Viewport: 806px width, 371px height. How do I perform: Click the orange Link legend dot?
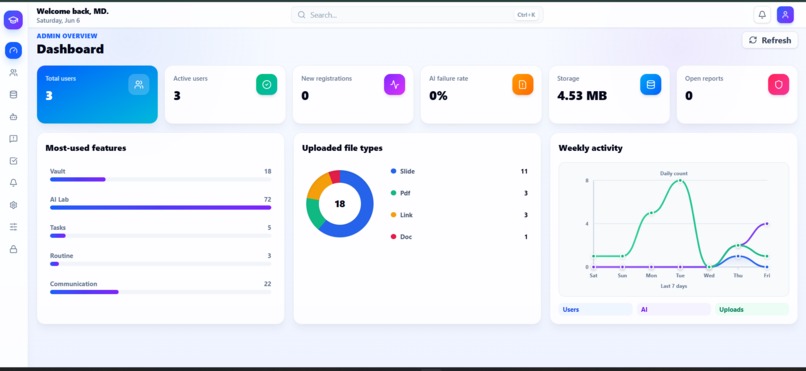pyautogui.click(x=394, y=215)
